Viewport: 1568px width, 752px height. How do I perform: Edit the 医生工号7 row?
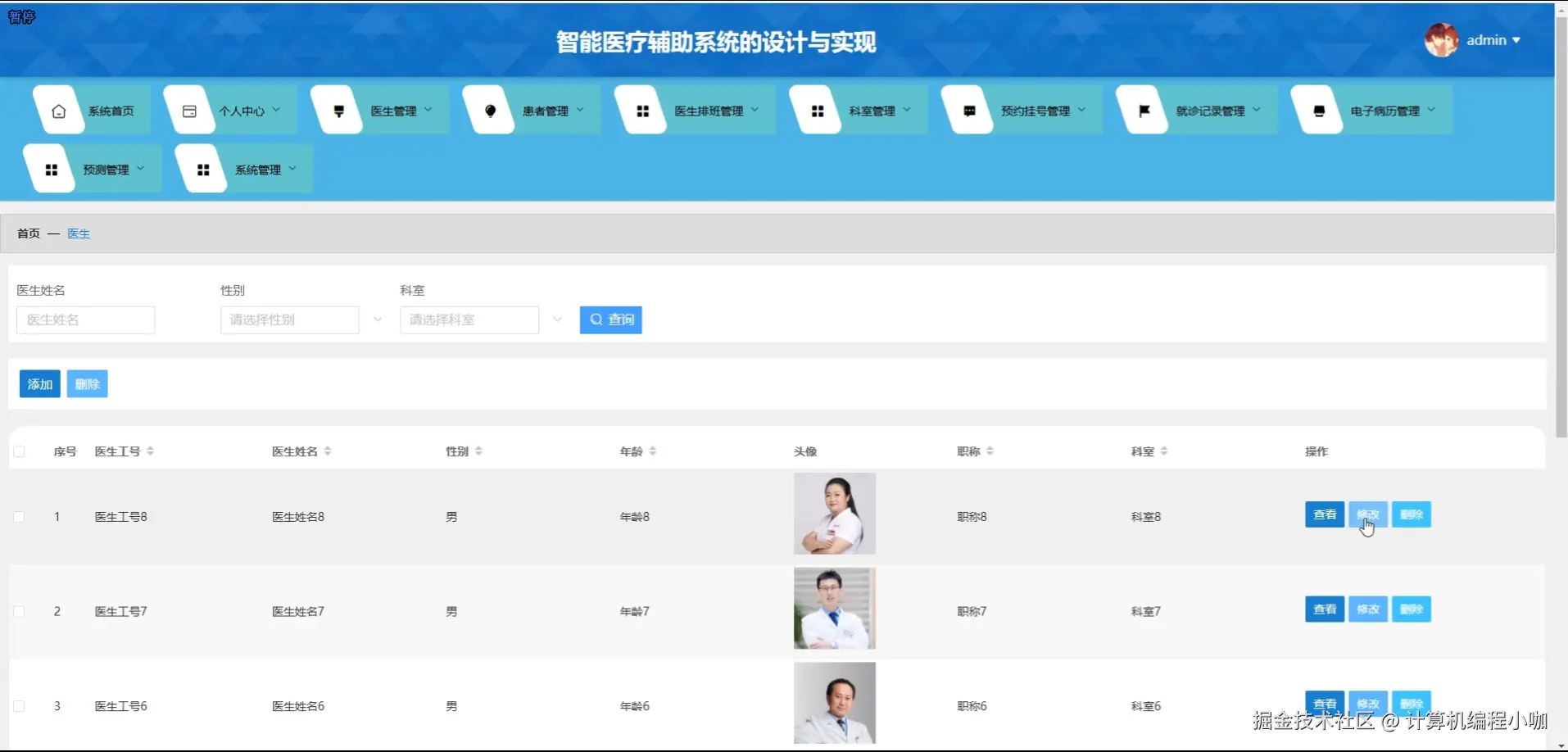pos(1368,609)
